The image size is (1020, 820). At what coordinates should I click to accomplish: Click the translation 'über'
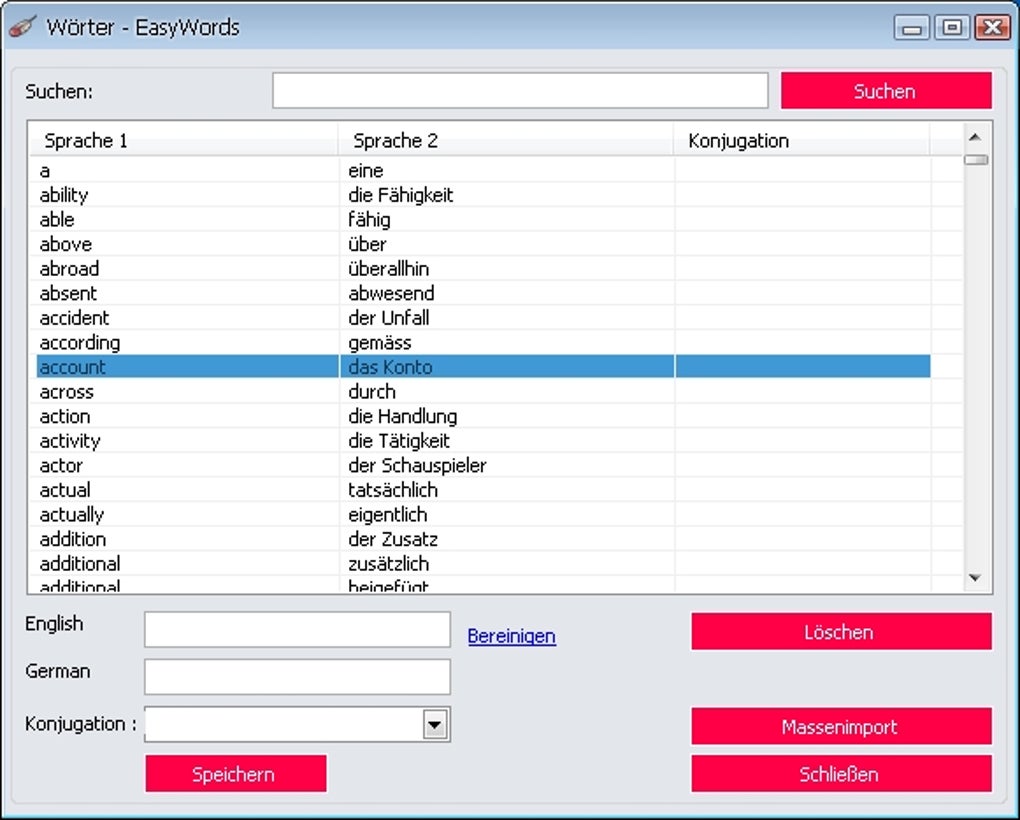pos(367,245)
